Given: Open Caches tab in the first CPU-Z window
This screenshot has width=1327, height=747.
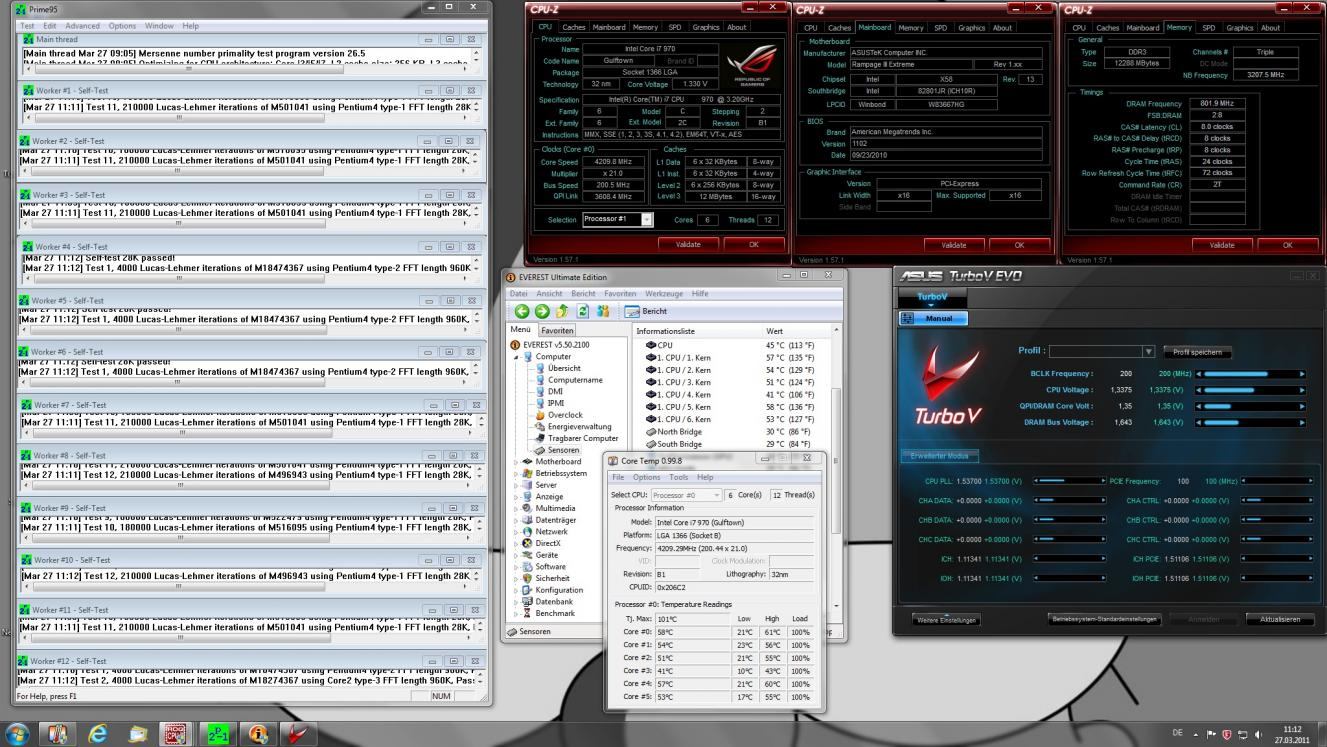Looking at the screenshot, I should [574, 27].
